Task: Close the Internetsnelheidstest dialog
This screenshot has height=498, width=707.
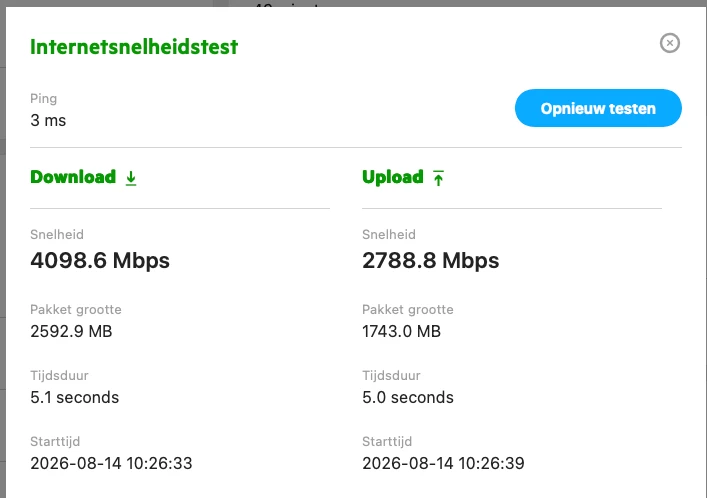Action: (x=670, y=43)
